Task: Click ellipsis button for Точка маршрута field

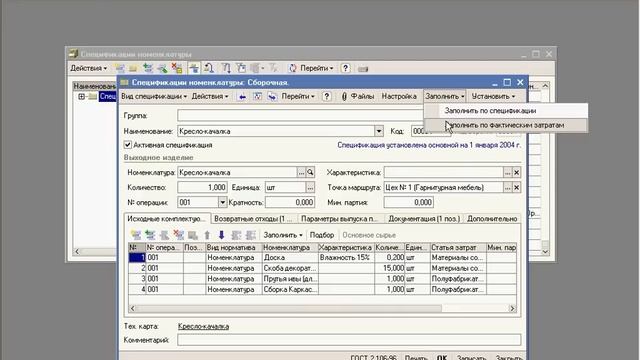Action: 507,187
